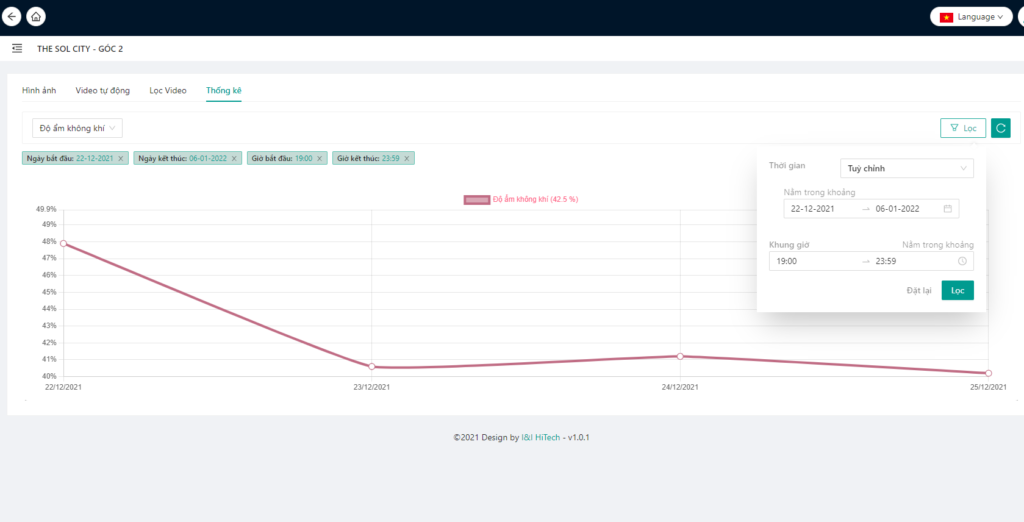Apply filter with solid Lọc button
The width and height of the screenshot is (1024, 522).
(x=957, y=291)
